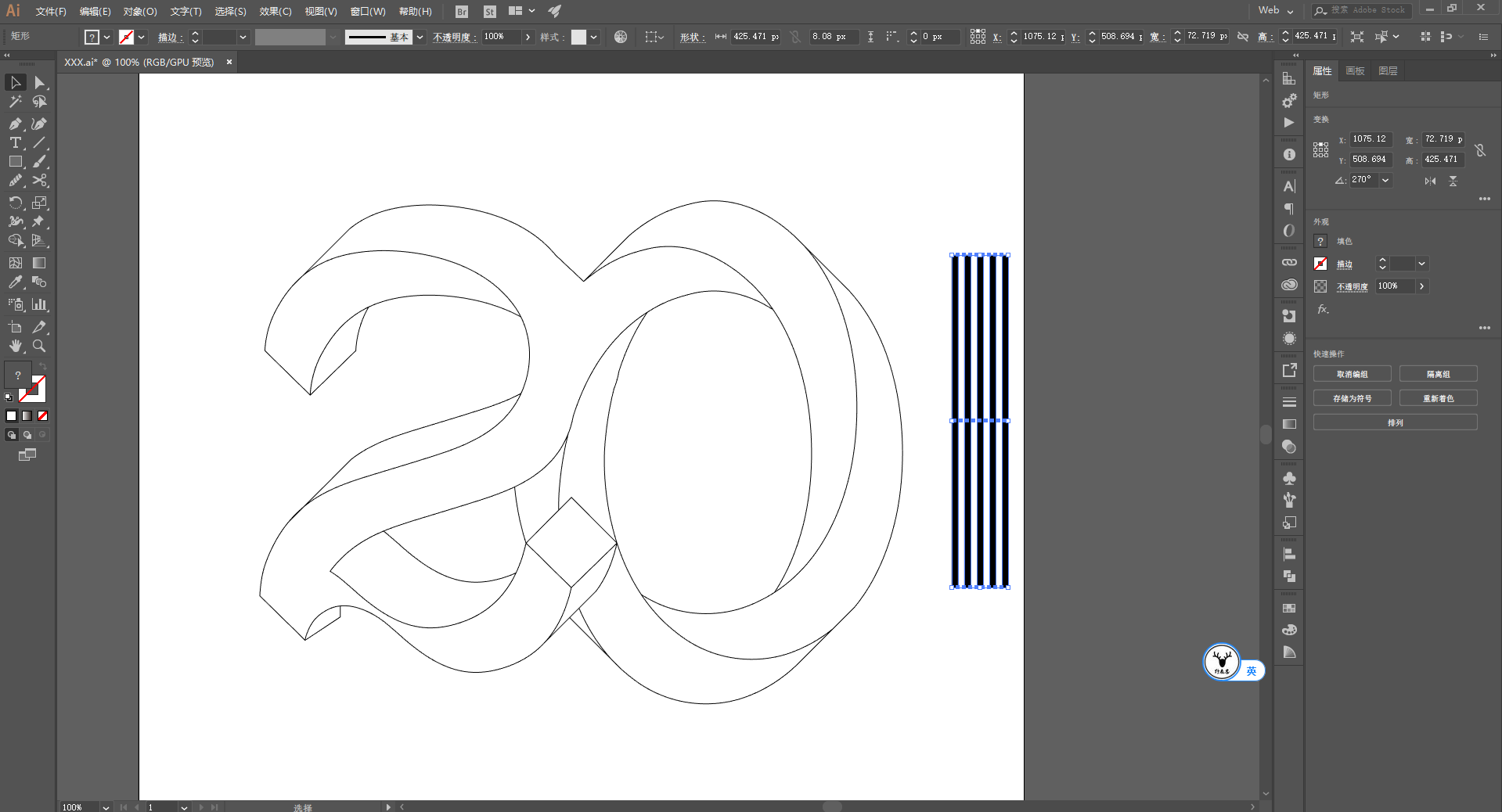Flip selection vertically in Properties panel
Image resolution: width=1502 pixels, height=812 pixels.
tap(1453, 181)
